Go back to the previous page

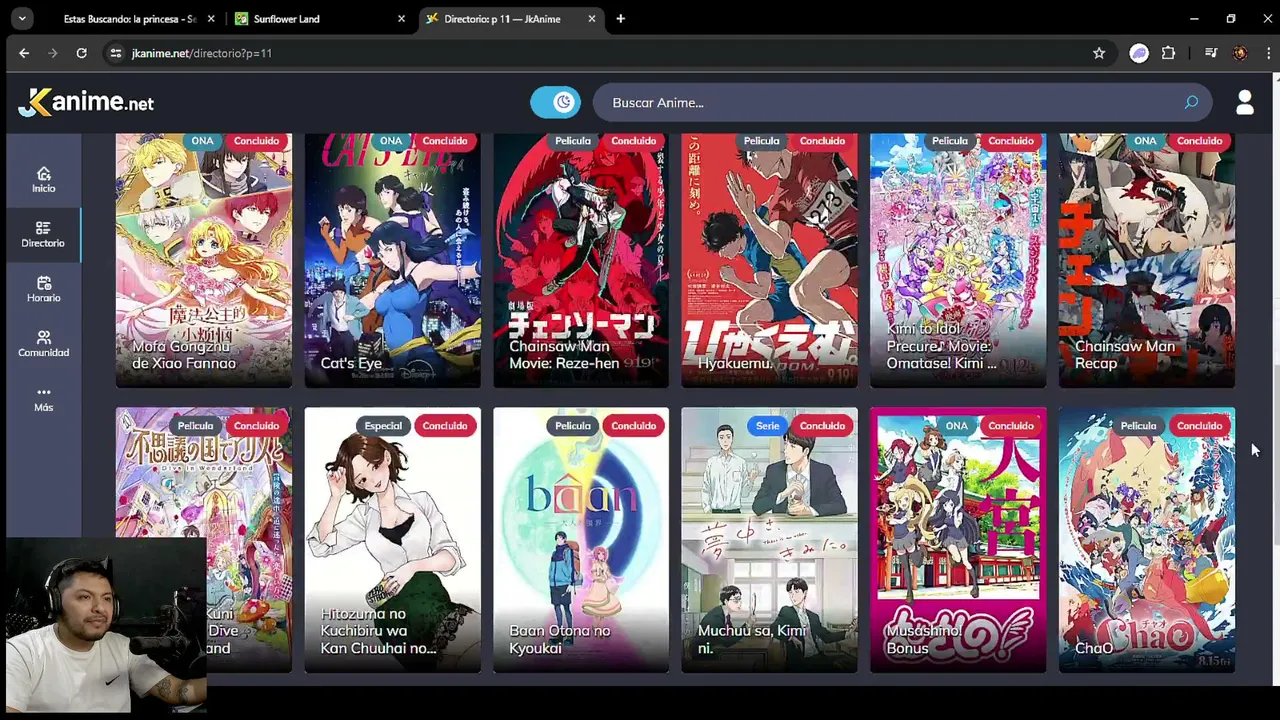click(24, 53)
